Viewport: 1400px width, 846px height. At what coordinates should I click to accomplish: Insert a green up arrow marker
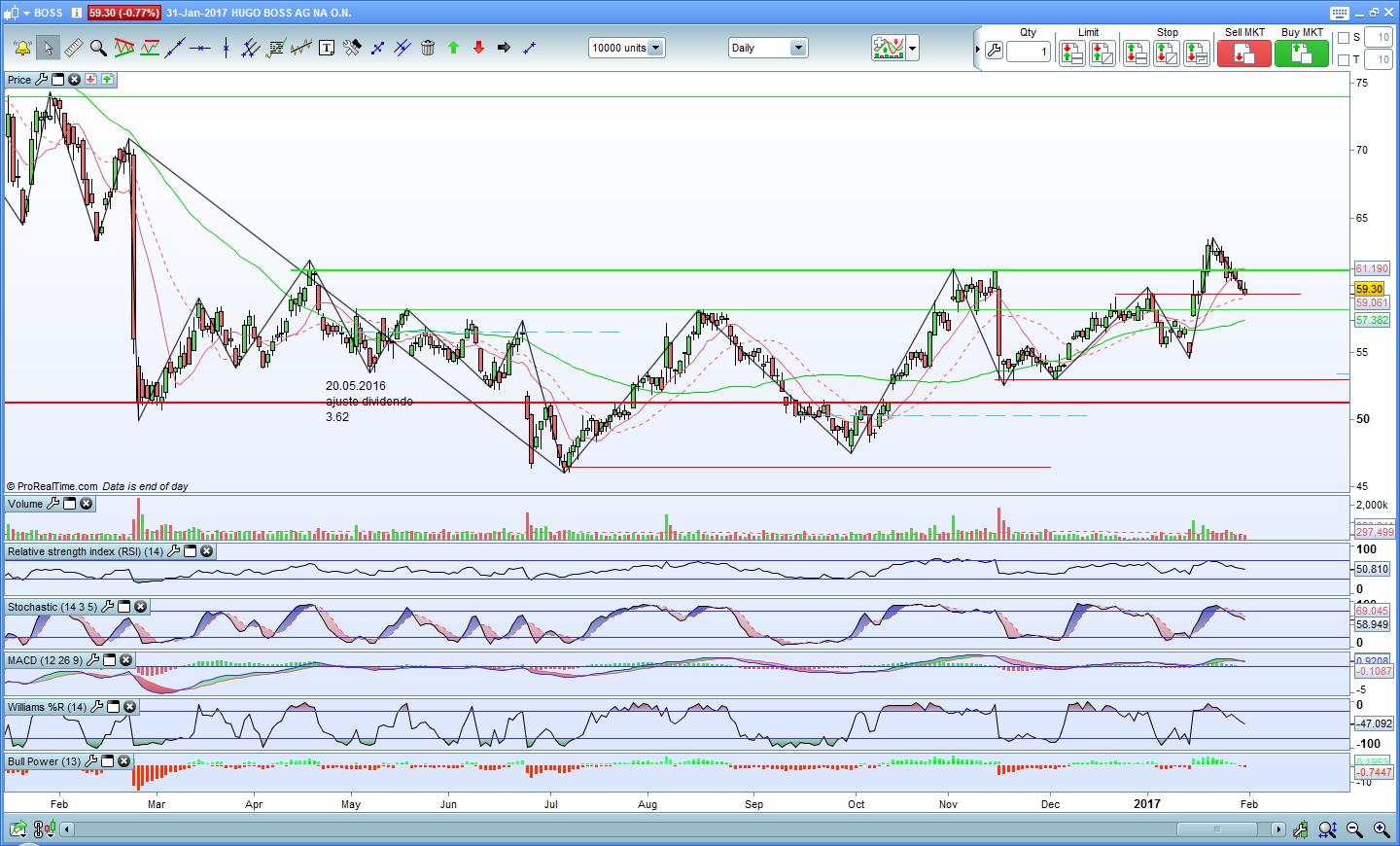pos(453,48)
